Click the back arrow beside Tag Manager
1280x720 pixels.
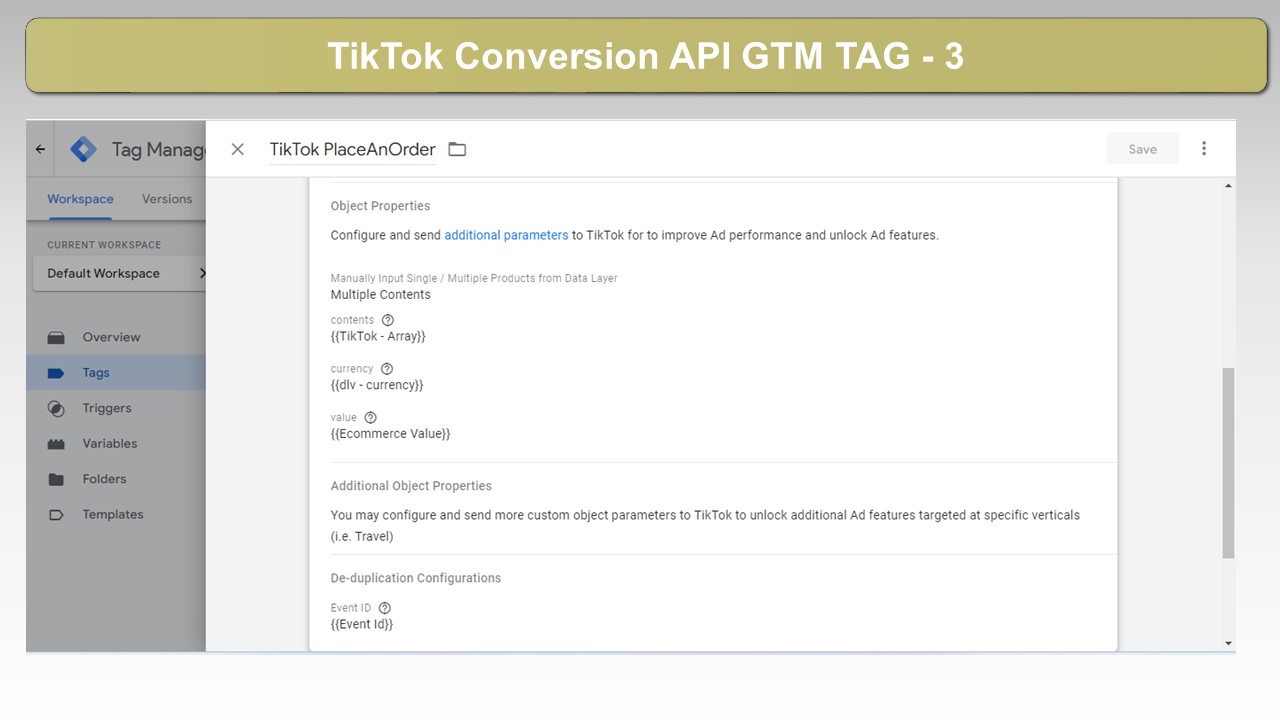(x=40, y=149)
